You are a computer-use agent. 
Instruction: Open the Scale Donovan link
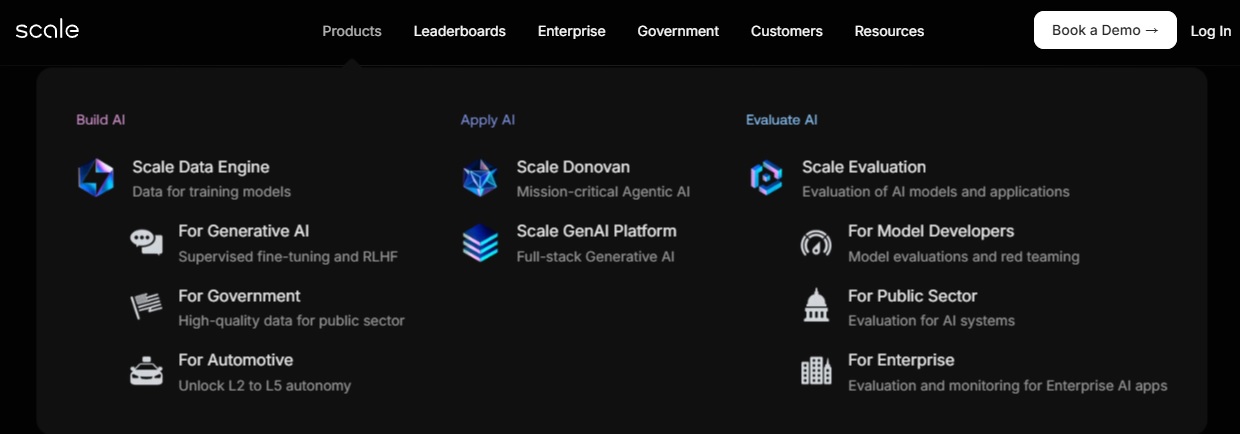pyautogui.click(x=573, y=167)
